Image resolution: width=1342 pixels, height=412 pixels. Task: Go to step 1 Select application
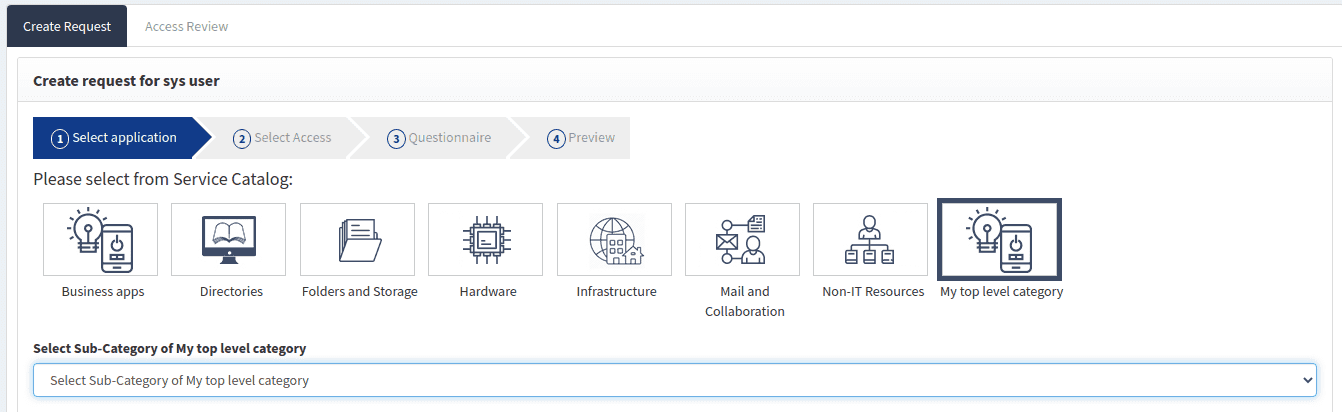(114, 138)
